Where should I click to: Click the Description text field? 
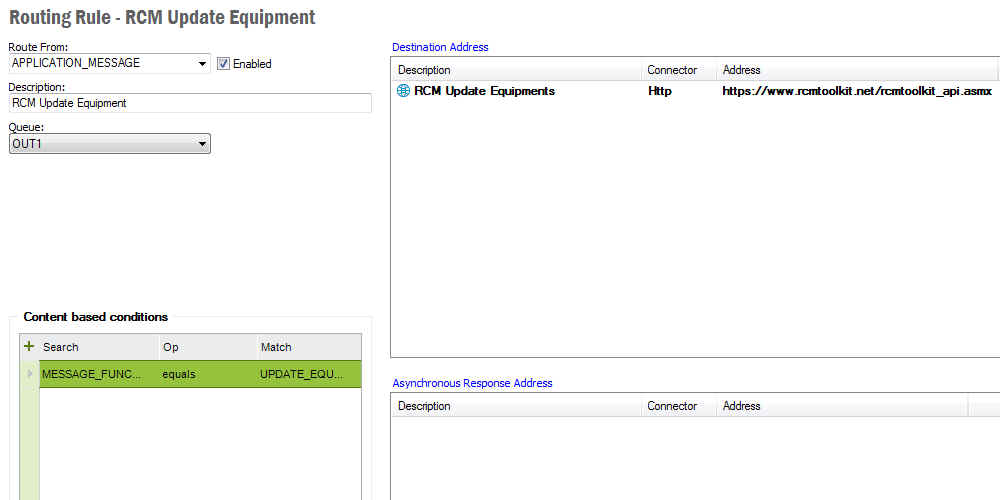pos(190,103)
